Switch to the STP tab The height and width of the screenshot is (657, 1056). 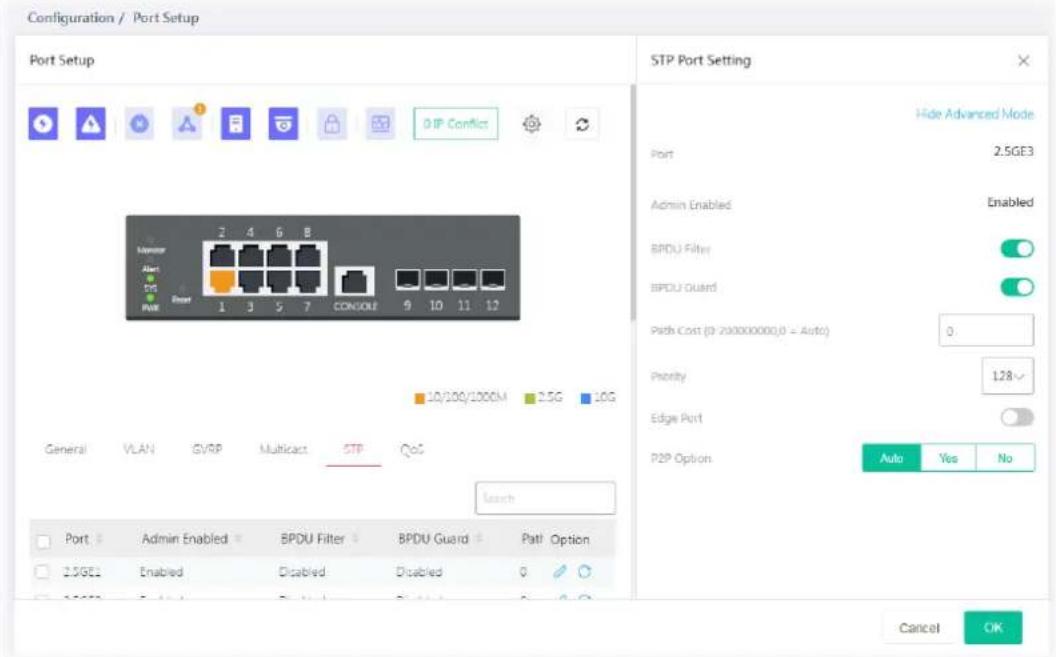tap(354, 449)
